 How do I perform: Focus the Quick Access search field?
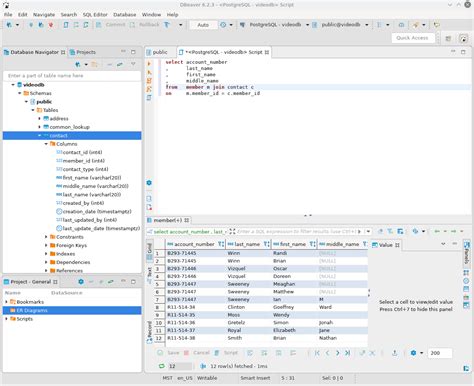413,38
